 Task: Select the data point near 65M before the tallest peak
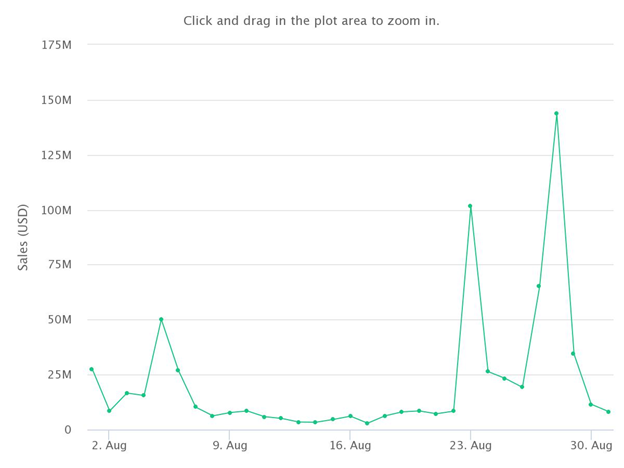(x=539, y=286)
